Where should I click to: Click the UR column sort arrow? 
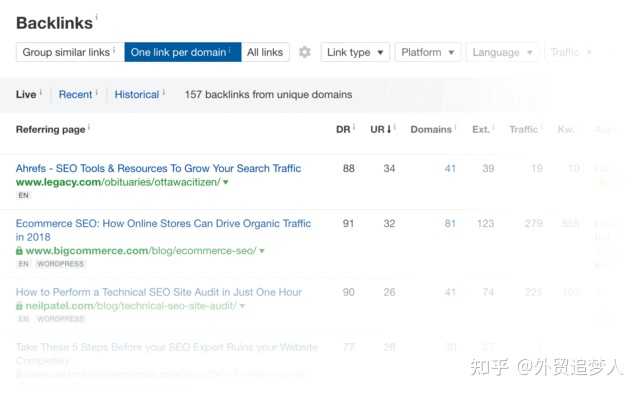[389, 129]
